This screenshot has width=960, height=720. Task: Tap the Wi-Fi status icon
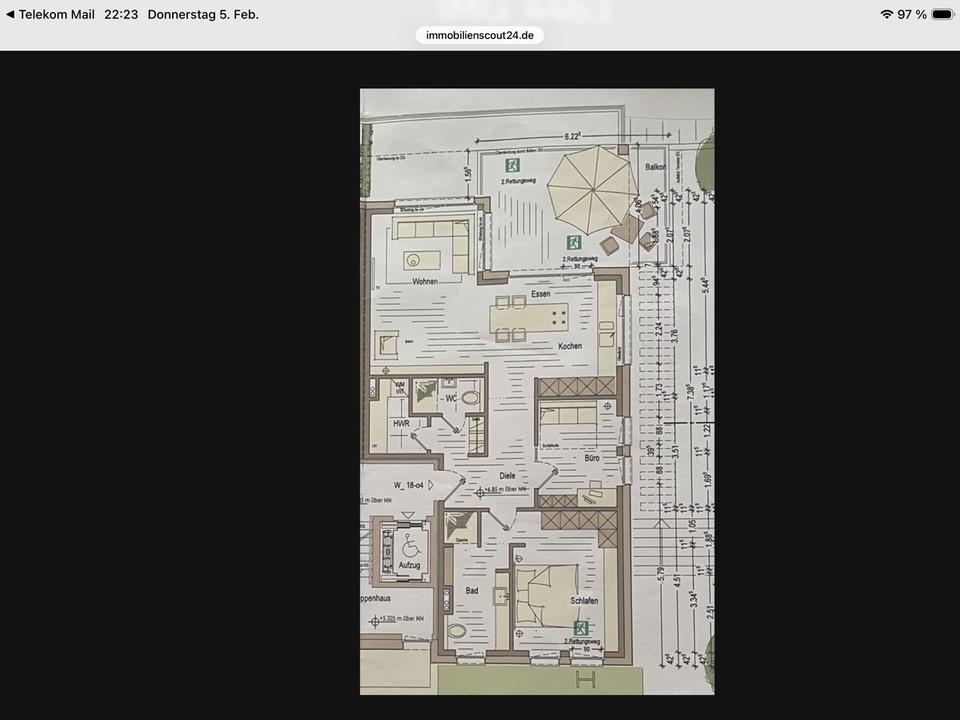(x=886, y=15)
